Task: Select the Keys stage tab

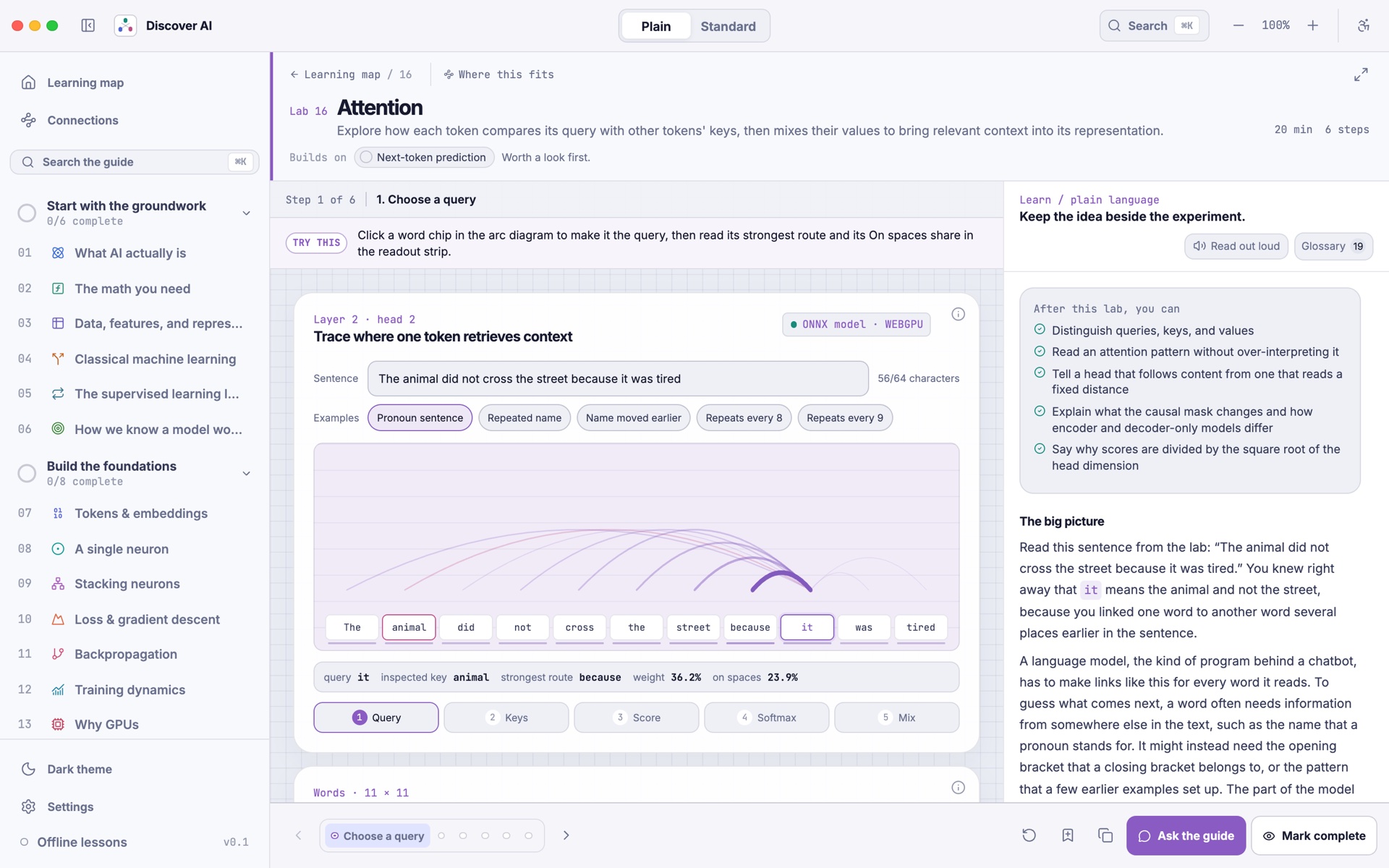Action: (x=506, y=718)
